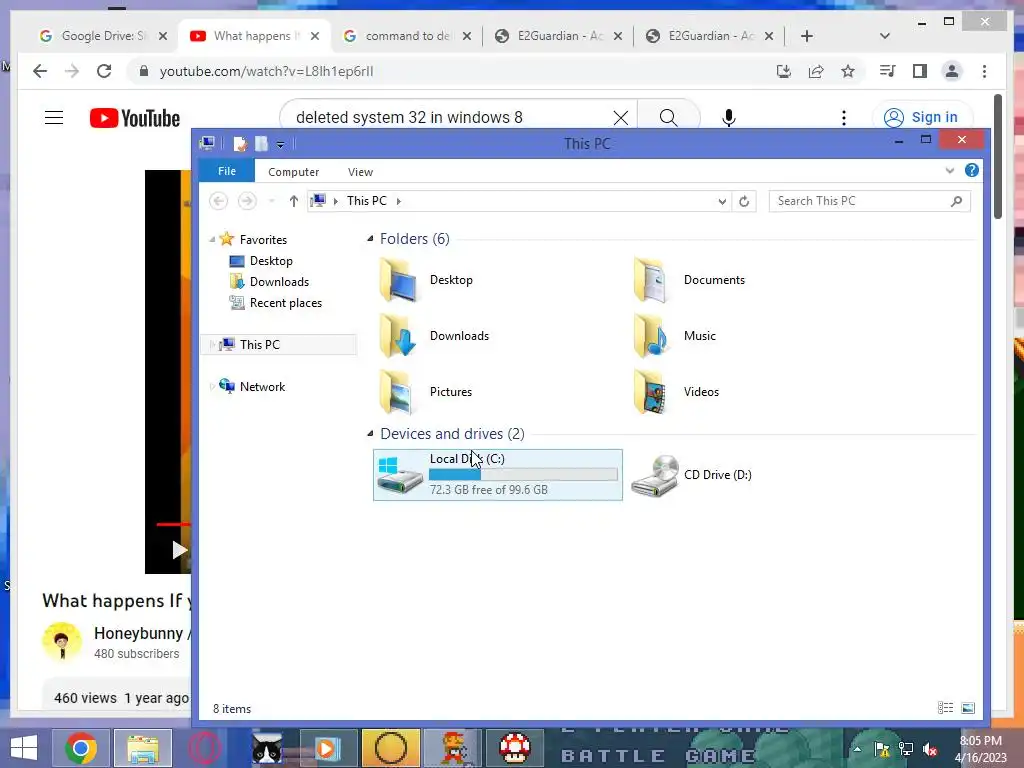The height and width of the screenshot is (768, 1024).
Task: Click the Search This PC field
Action: coord(869,201)
